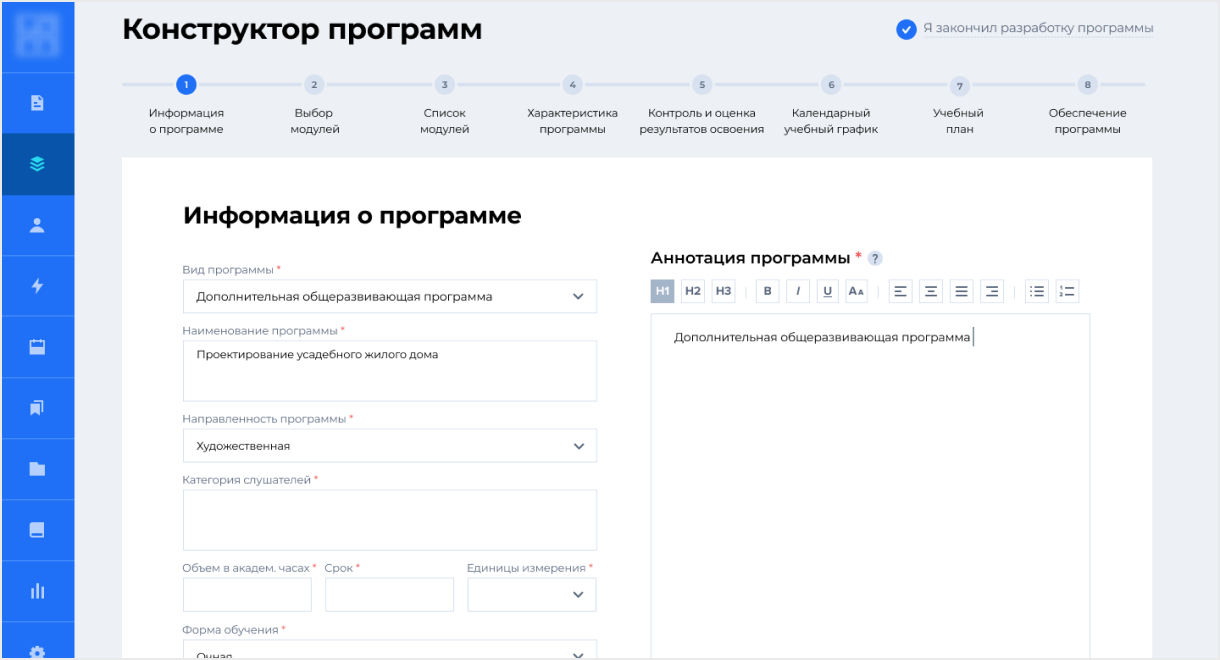Click the Aa text case button
Screen dimensions: 1220x660
pyautogui.click(x=856, y=291)
